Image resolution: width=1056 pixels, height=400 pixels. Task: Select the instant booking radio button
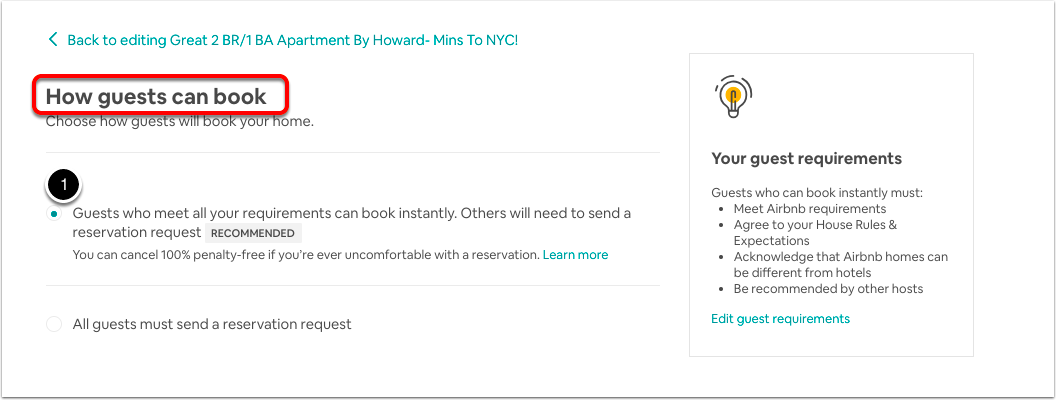pos(54,213)
